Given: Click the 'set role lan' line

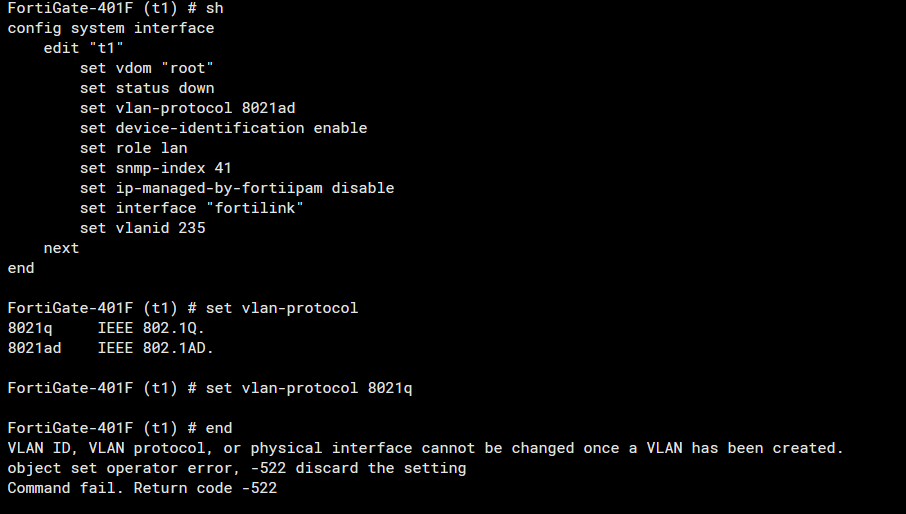Looking at the screenshot, I should pos(133,148).
